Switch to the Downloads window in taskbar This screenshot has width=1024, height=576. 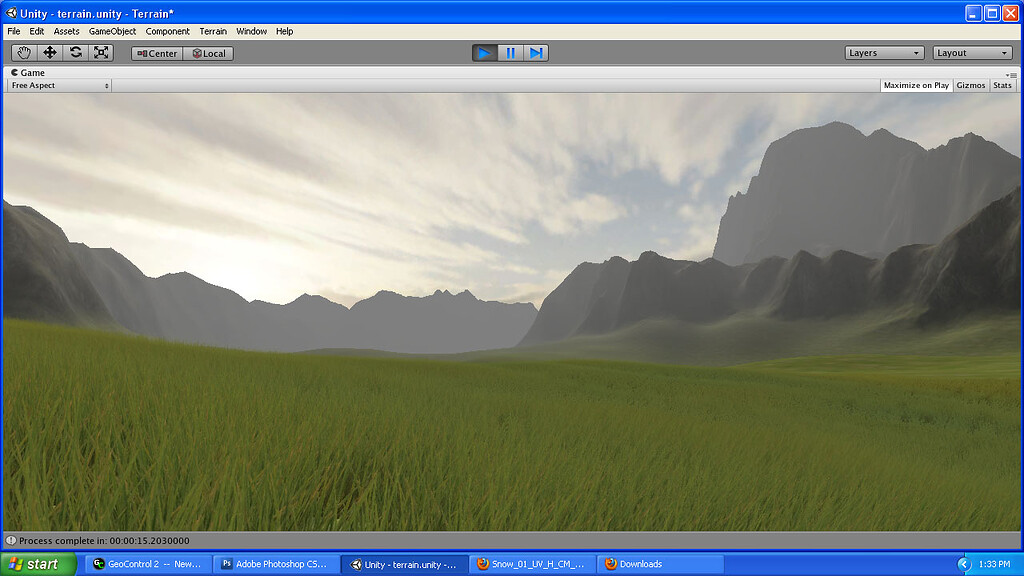[660, 563]
